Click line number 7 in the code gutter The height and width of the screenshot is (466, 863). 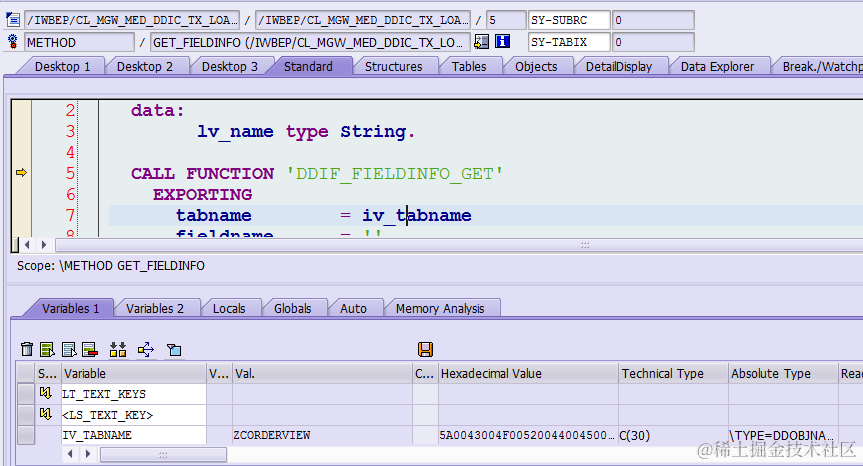[70, 215]
